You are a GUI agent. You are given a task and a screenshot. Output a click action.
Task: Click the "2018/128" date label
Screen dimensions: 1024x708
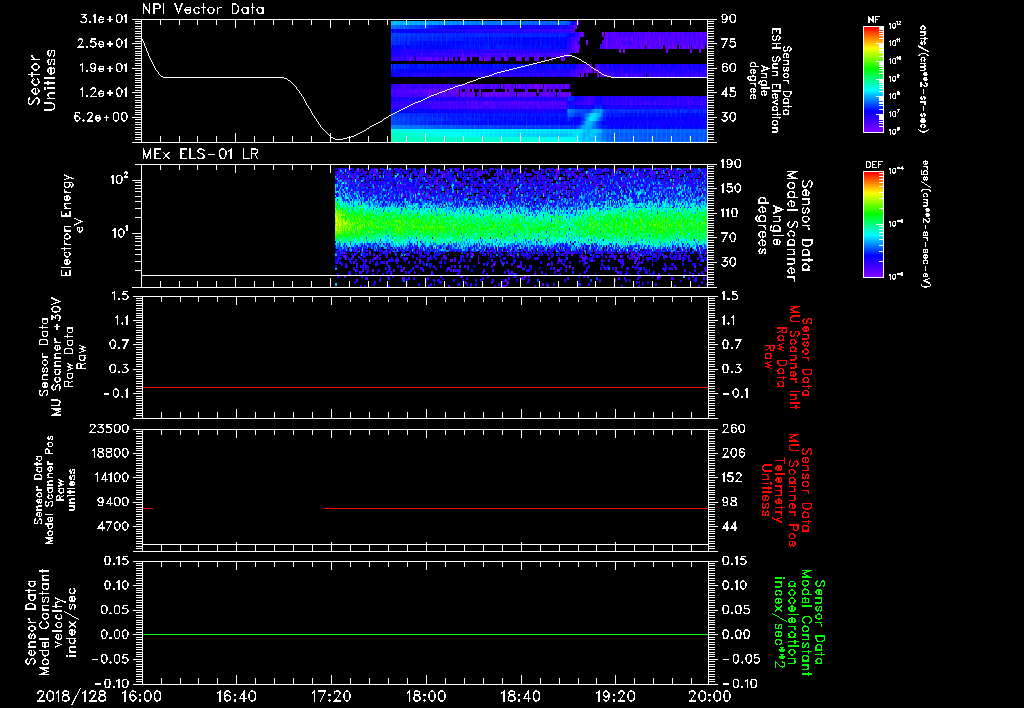[72, 696]
